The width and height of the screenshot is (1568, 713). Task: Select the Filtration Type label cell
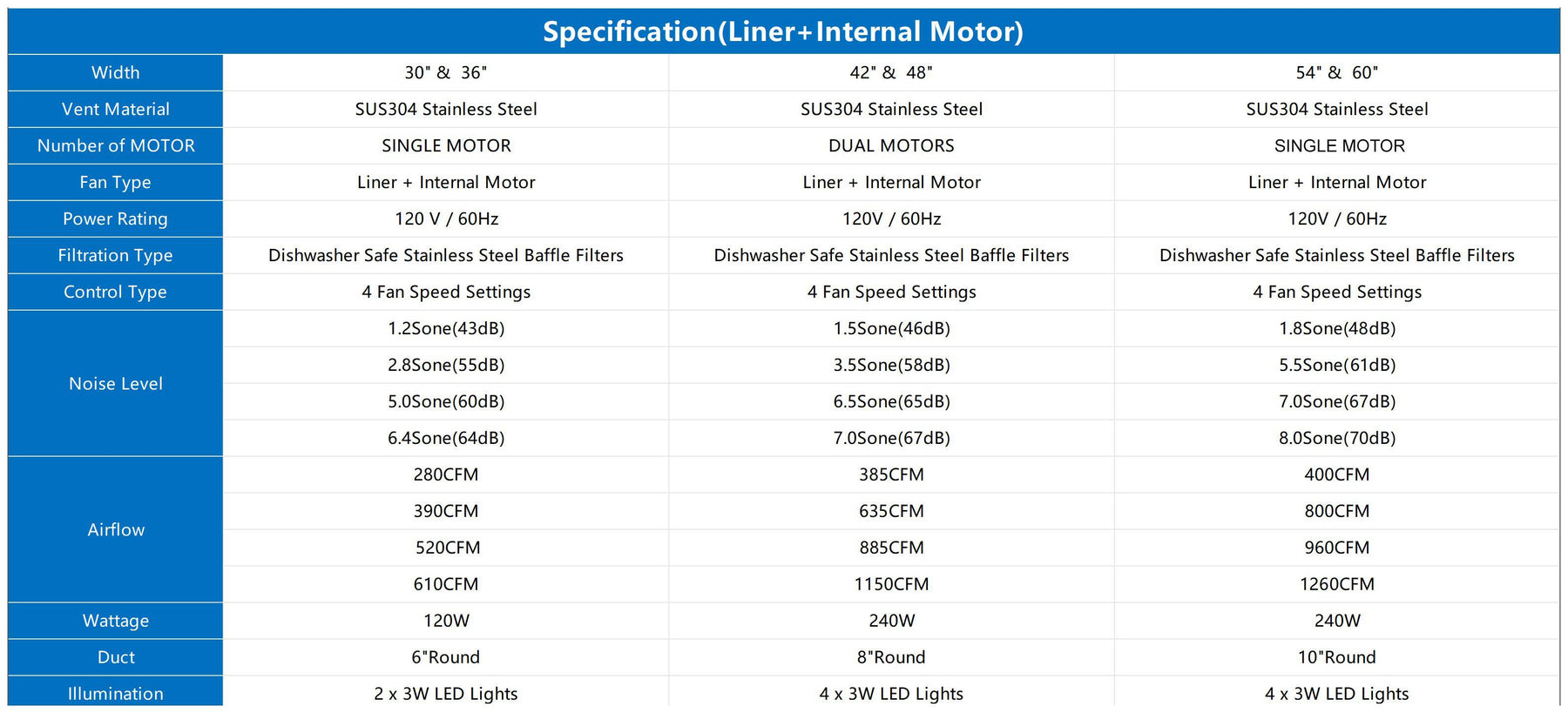115,255
